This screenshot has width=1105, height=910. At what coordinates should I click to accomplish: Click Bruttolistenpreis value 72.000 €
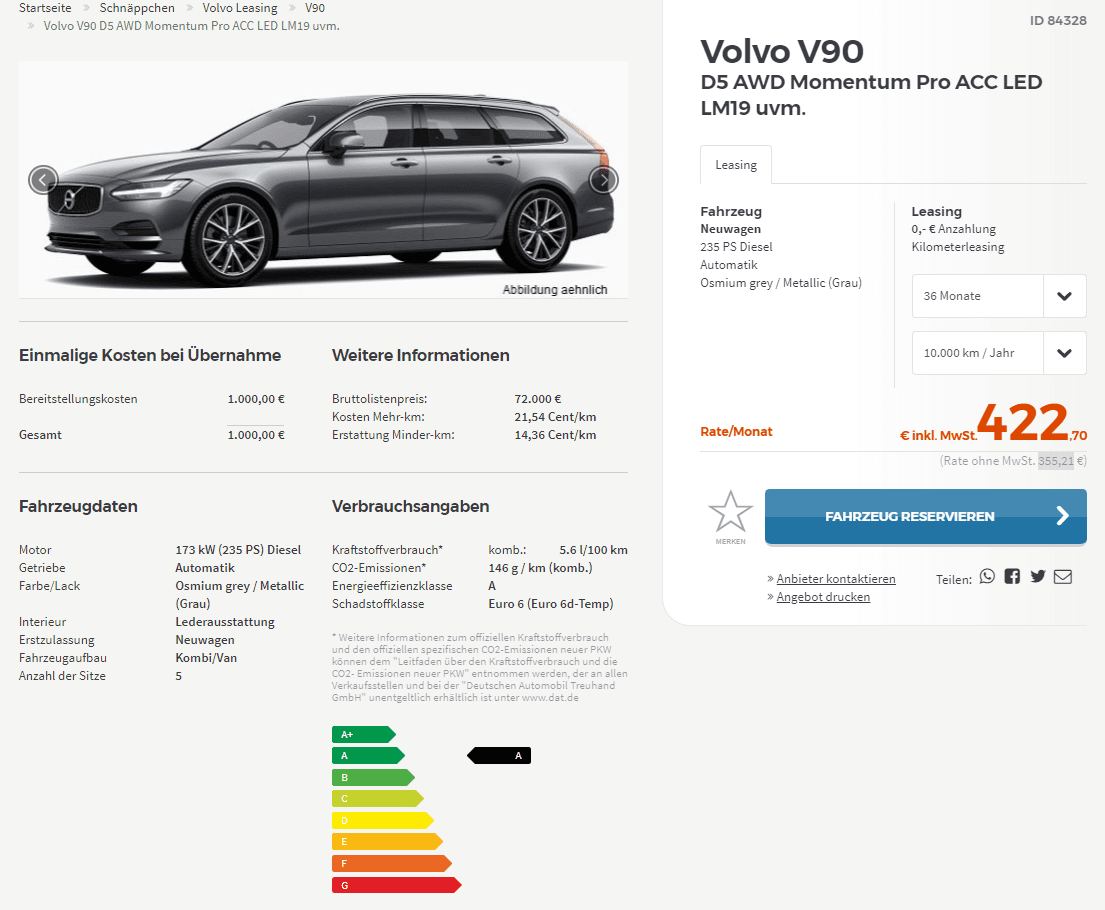[x=538, y=399]
